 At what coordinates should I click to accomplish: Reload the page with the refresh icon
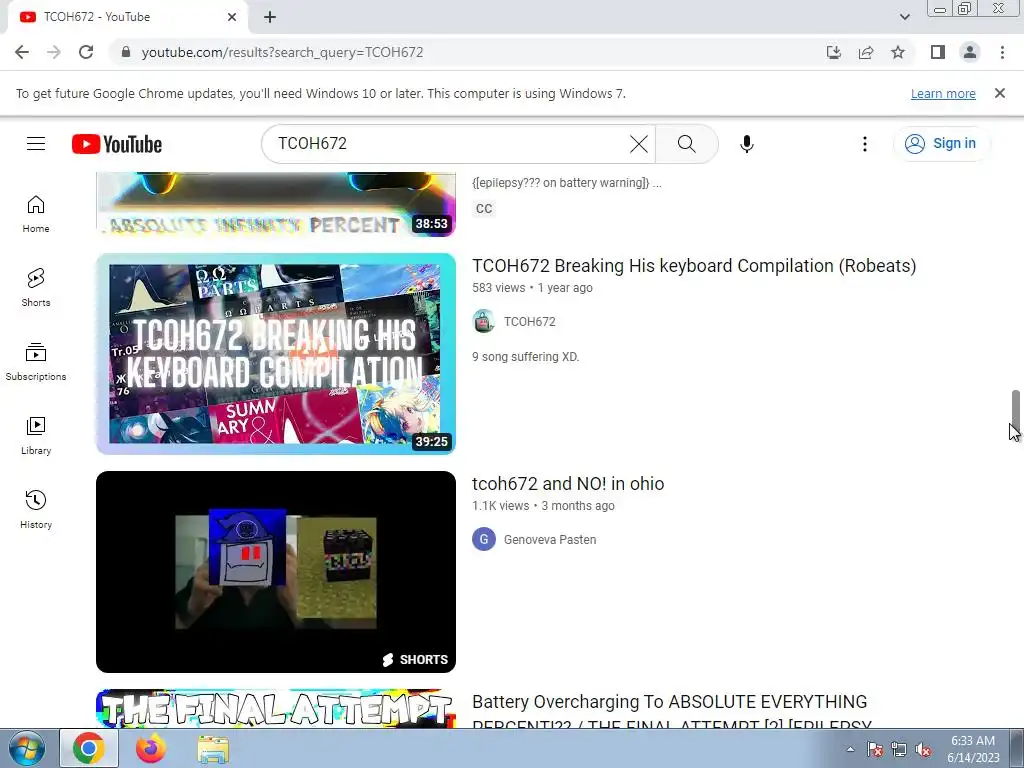coord(86,52)
